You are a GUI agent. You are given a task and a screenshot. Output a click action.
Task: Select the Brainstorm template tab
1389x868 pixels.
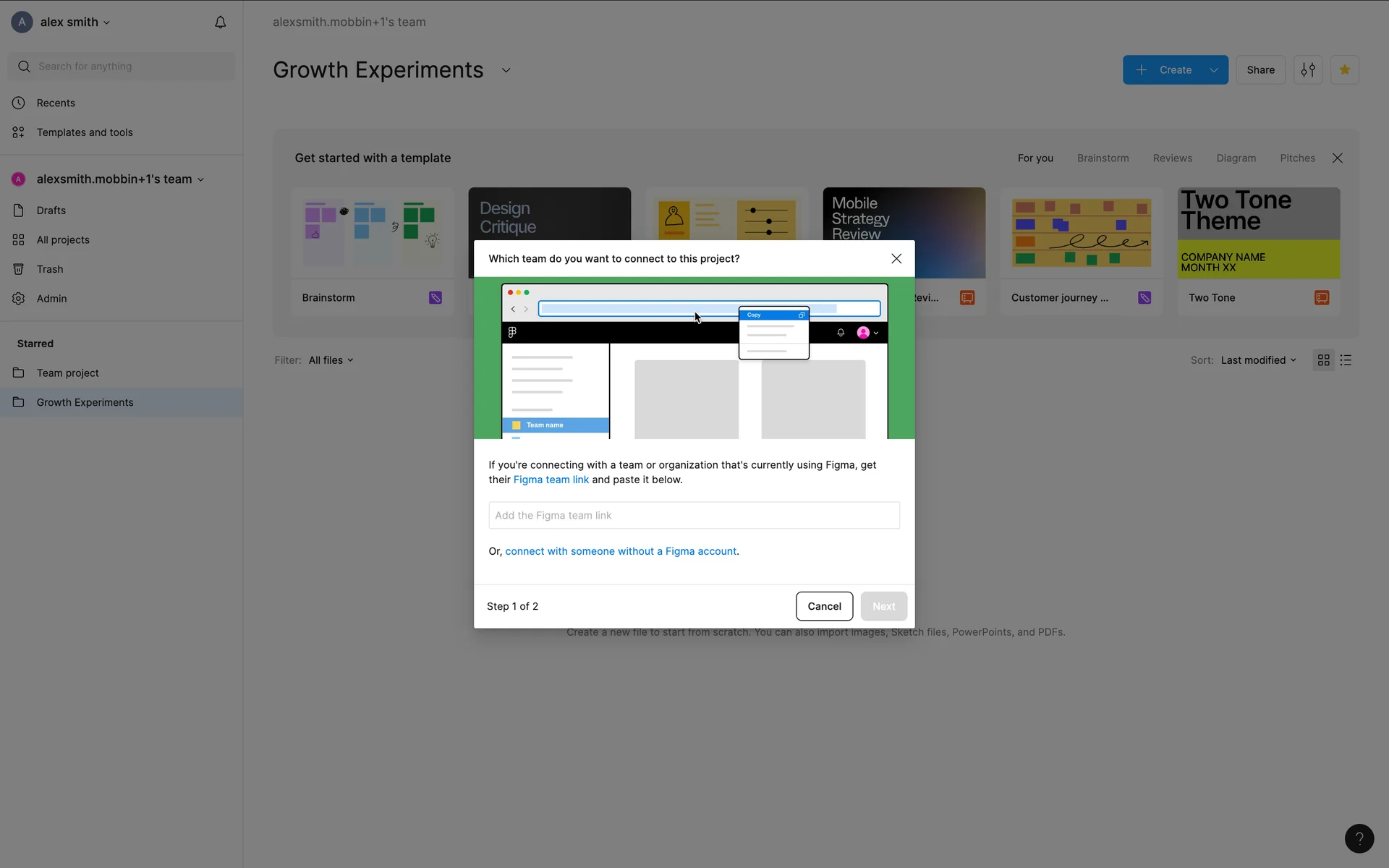point(1103,158)
